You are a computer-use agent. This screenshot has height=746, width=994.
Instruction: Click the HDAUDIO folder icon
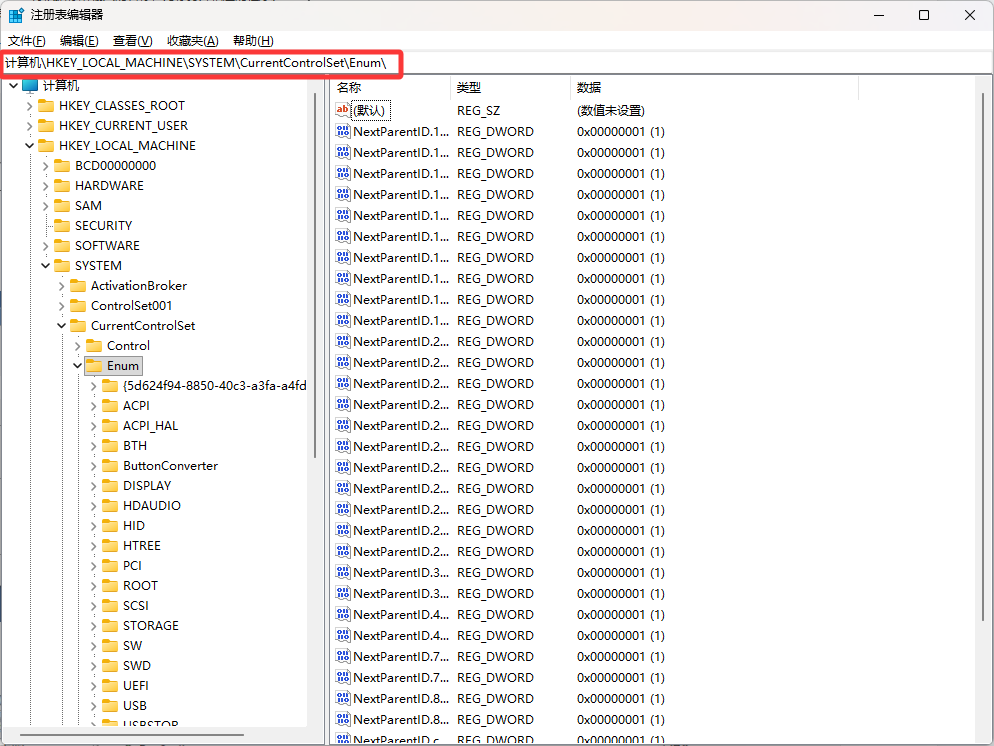[x=110, y=506]
